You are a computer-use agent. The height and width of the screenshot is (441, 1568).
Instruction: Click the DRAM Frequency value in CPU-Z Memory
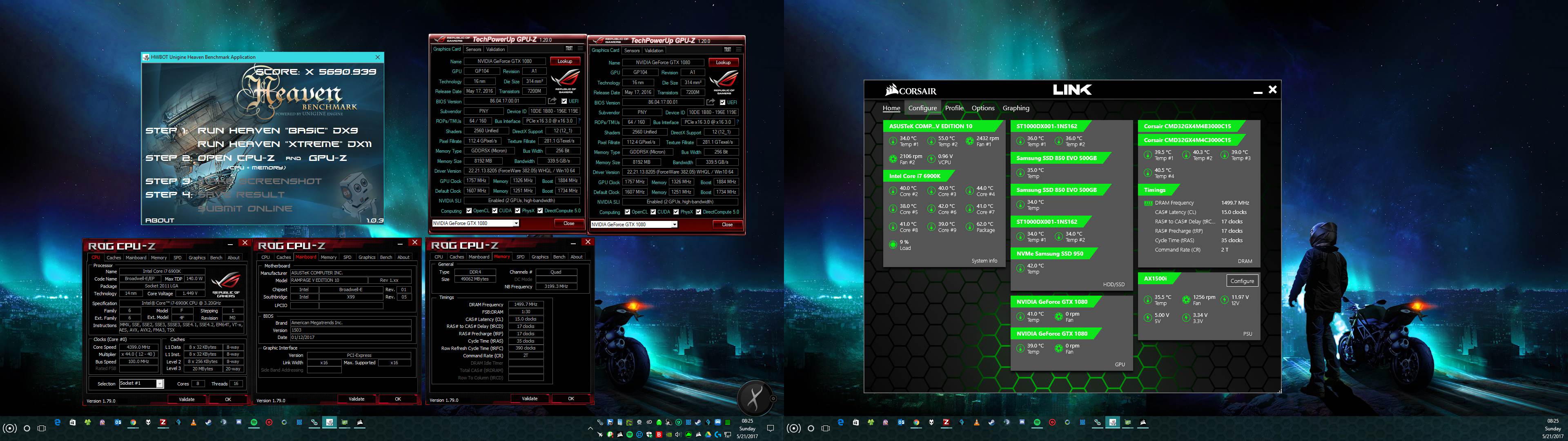525,304
